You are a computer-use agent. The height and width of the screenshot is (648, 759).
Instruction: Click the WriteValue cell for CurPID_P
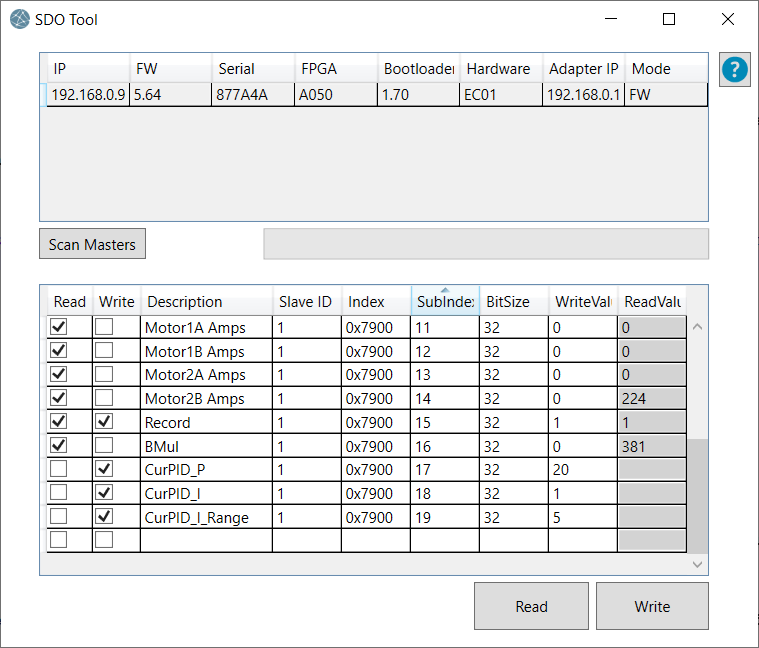point(582,470)
